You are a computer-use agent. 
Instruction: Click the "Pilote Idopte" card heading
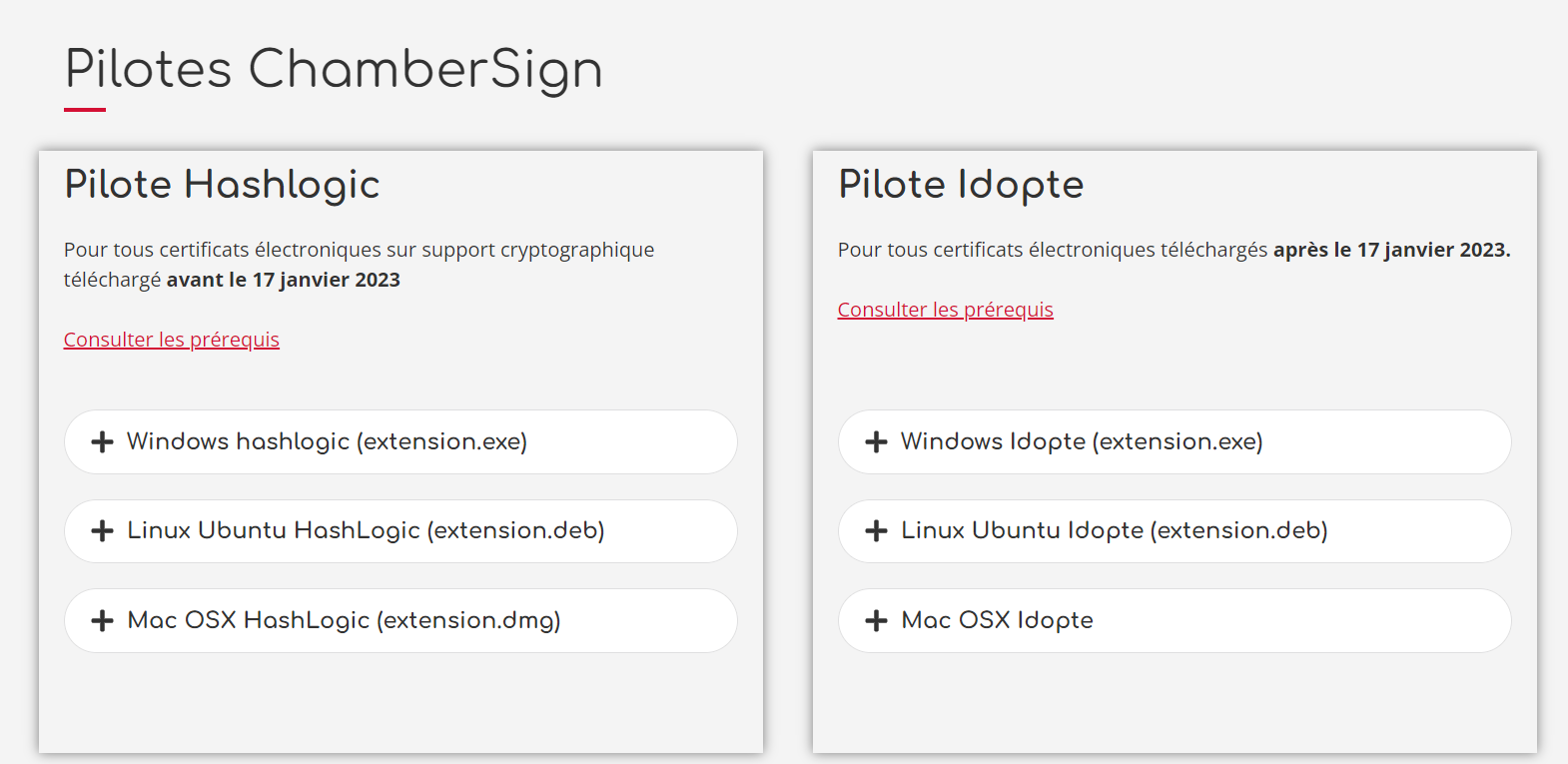961,185
